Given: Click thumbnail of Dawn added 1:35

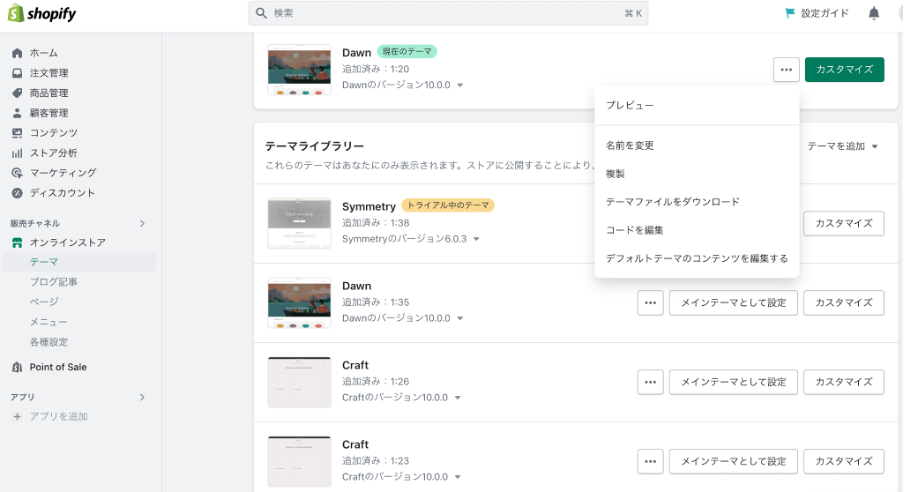Looking at the screenshot, I should coord(299,303).
